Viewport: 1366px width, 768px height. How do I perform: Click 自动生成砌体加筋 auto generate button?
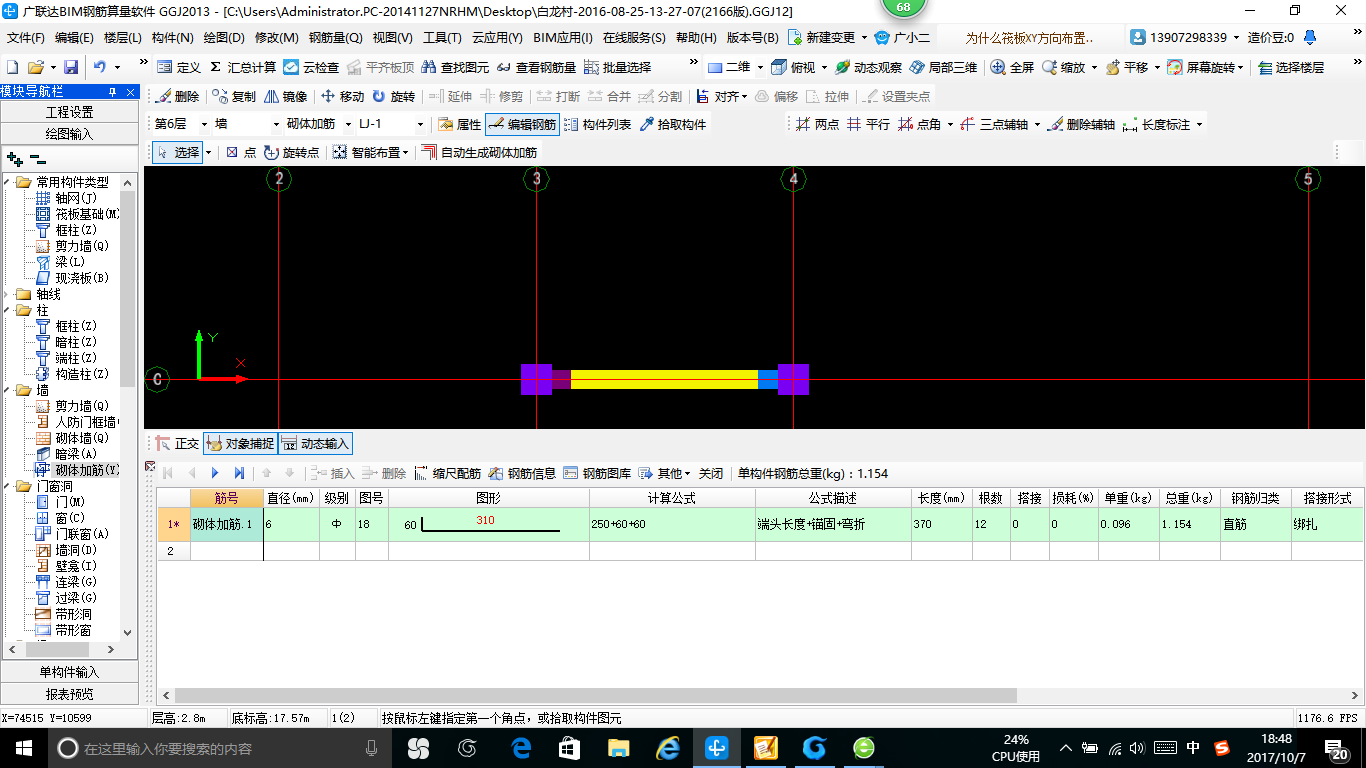479,153
